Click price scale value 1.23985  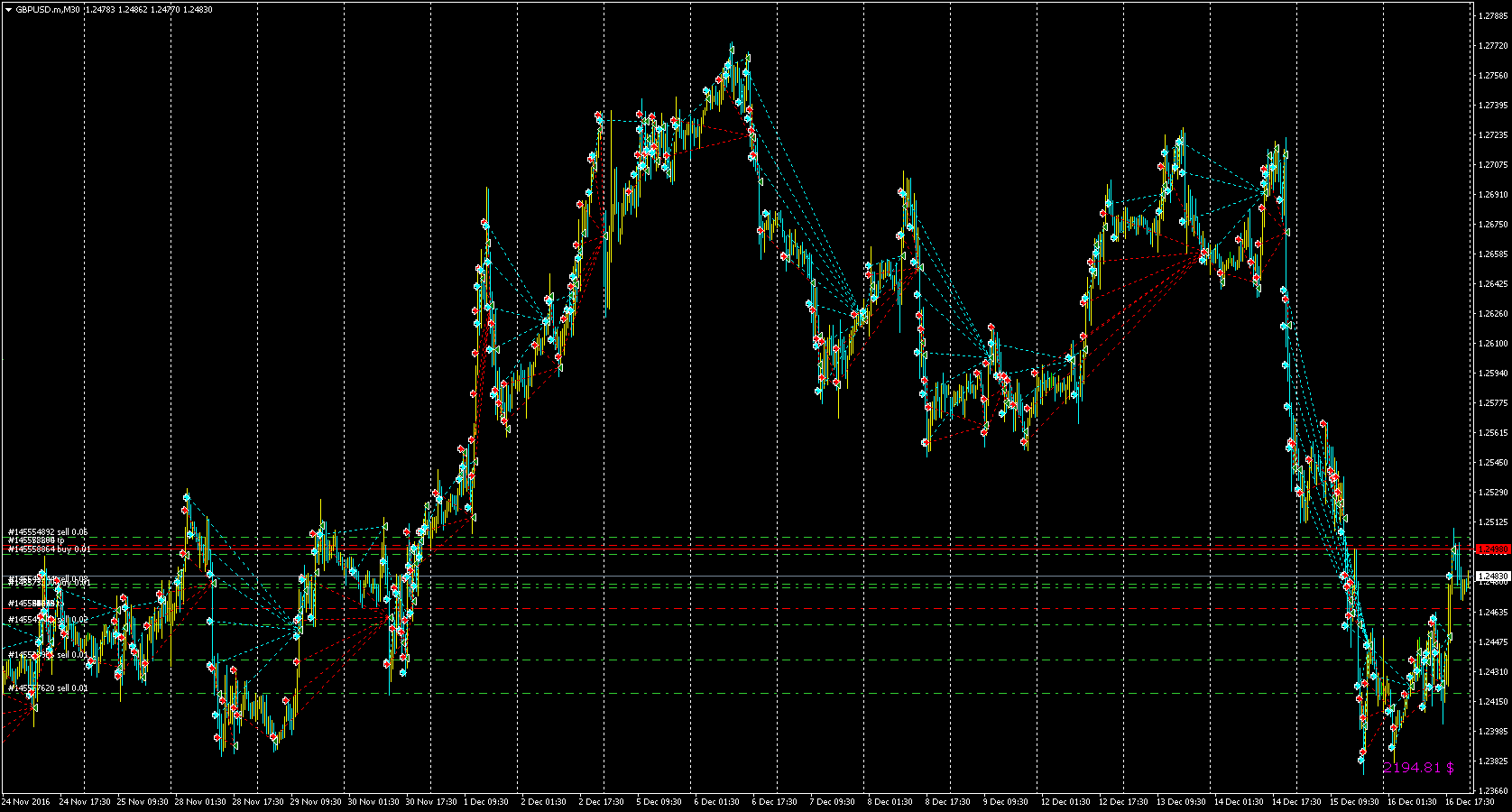point(1495,732)
